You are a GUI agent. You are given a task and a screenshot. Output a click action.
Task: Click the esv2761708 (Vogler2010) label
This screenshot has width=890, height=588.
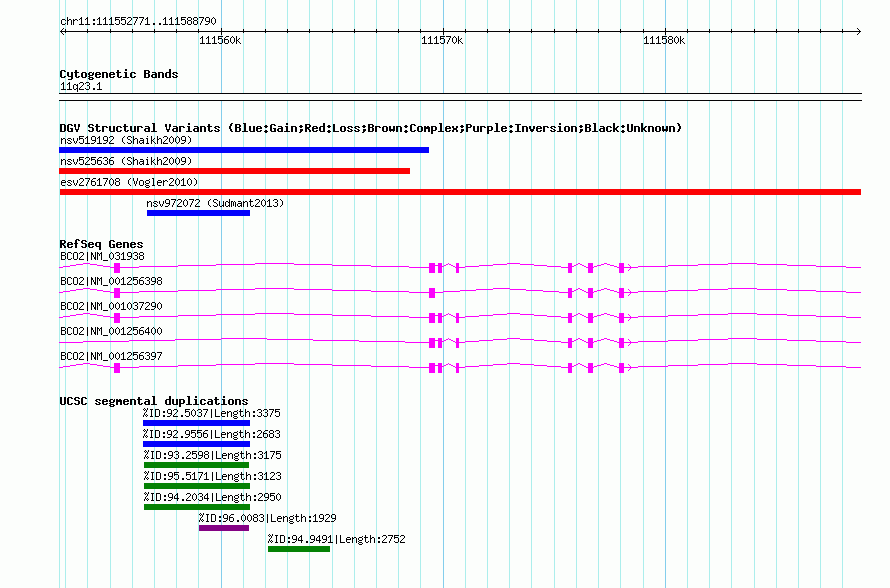(129, 182)
